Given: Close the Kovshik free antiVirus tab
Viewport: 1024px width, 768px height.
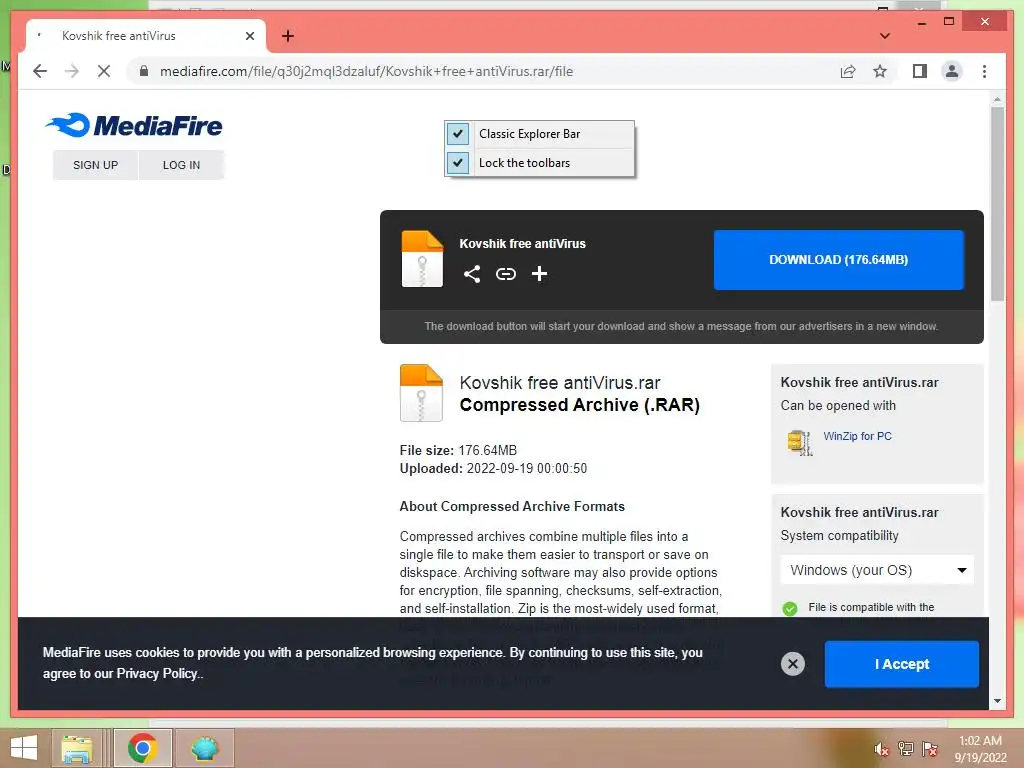Looking at the screenshot, I should pyautogui.click(x=249, y=36).
